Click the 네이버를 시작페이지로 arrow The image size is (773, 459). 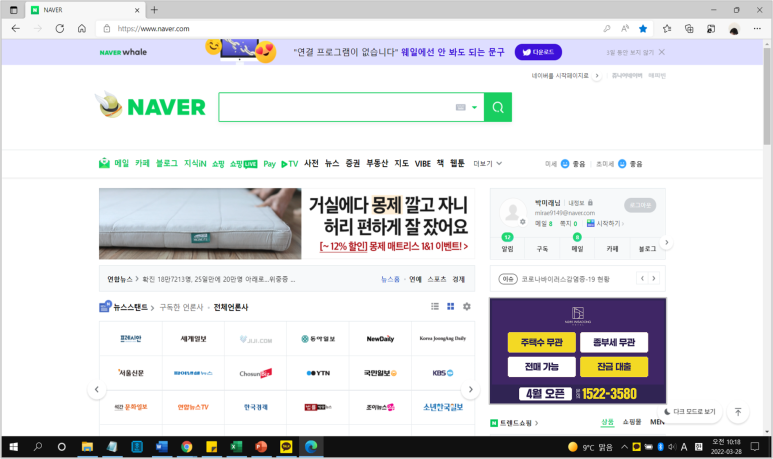pyautogui.click(x=597, y=75)
